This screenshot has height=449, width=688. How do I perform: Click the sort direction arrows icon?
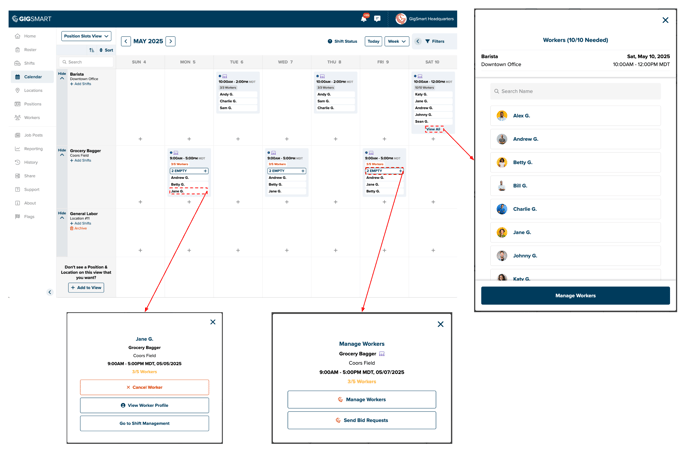click(92, 50)
